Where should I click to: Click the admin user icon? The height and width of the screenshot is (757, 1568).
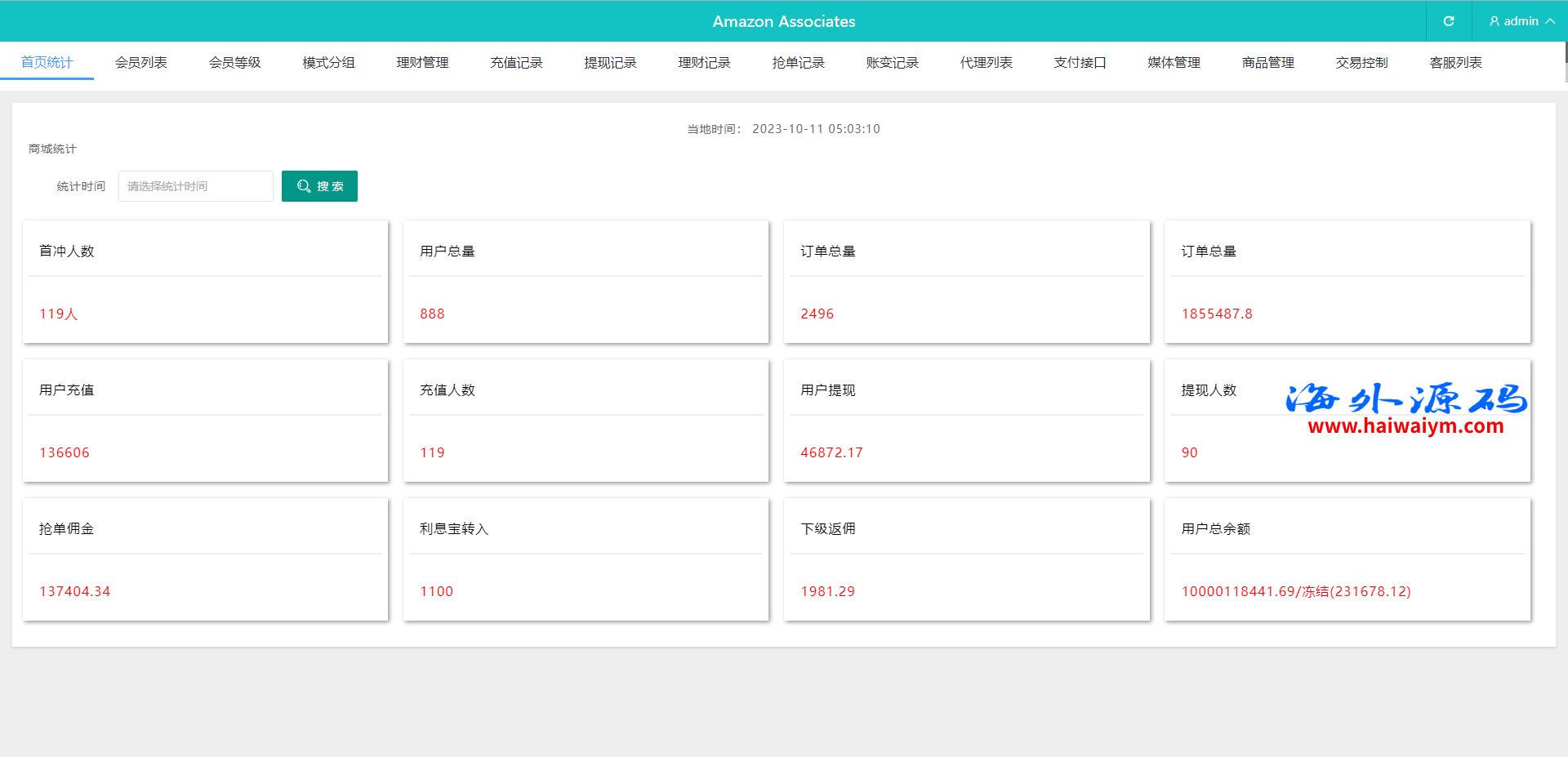point(1494,21)
